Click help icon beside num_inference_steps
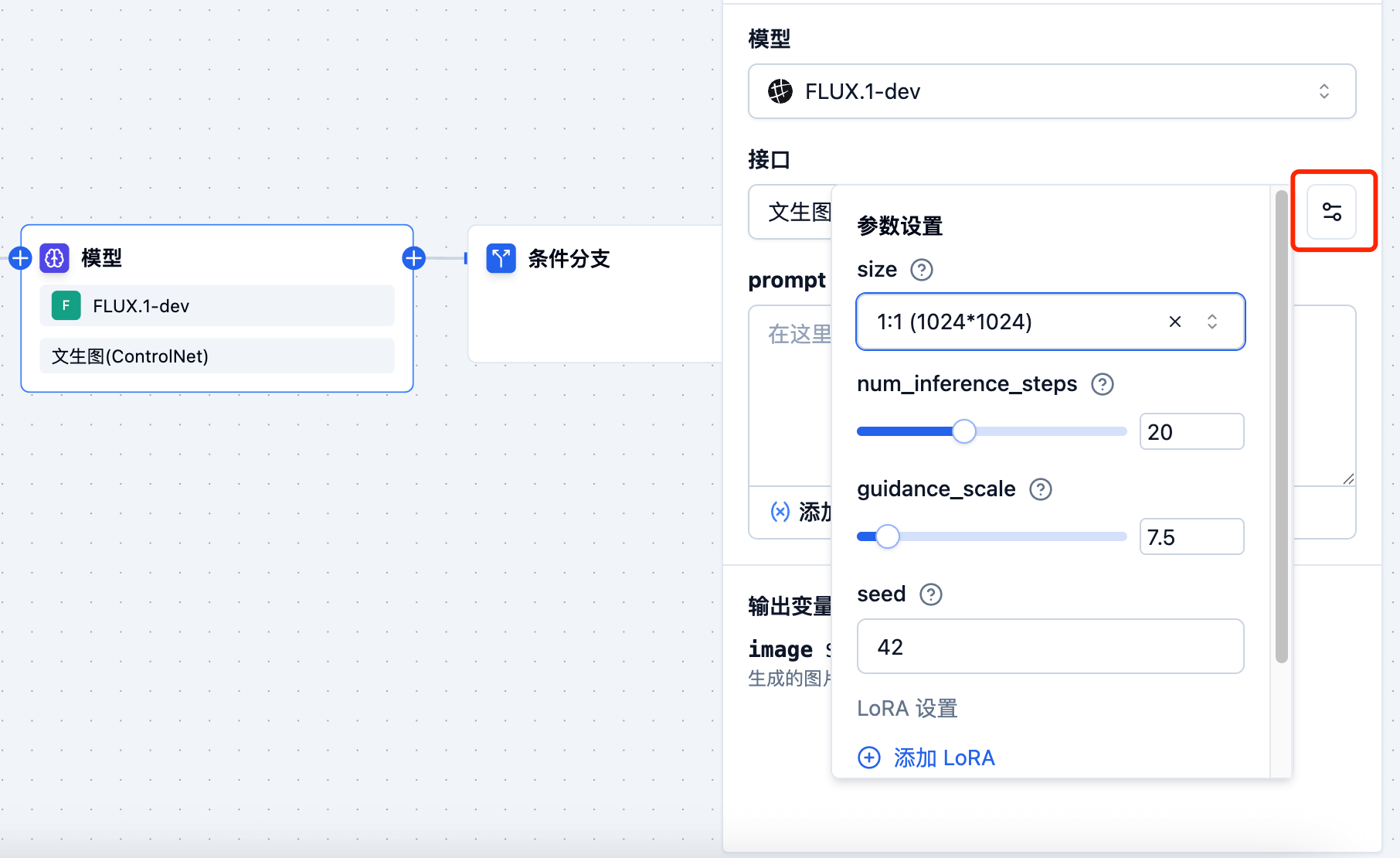The height and width of the screenshot is (858, 1400). [1102, 384]
